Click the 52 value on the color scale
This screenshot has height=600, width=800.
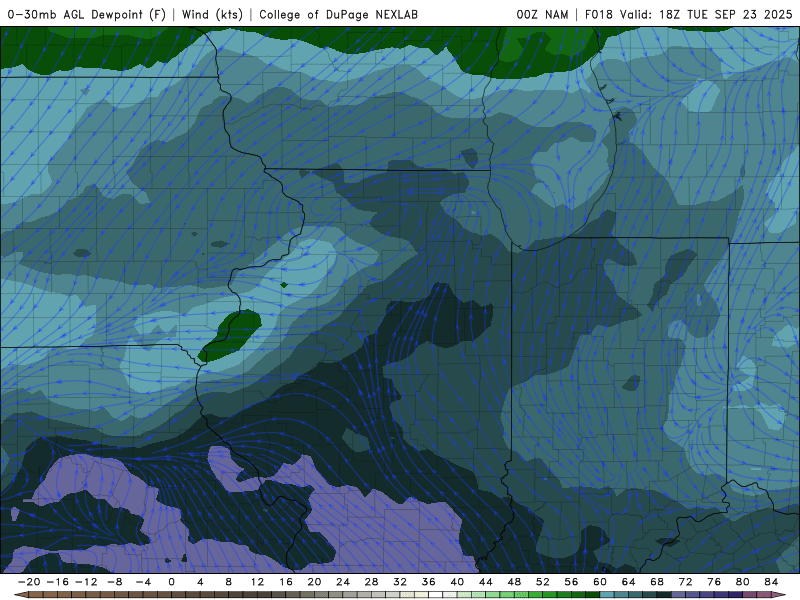coord(543,582)
